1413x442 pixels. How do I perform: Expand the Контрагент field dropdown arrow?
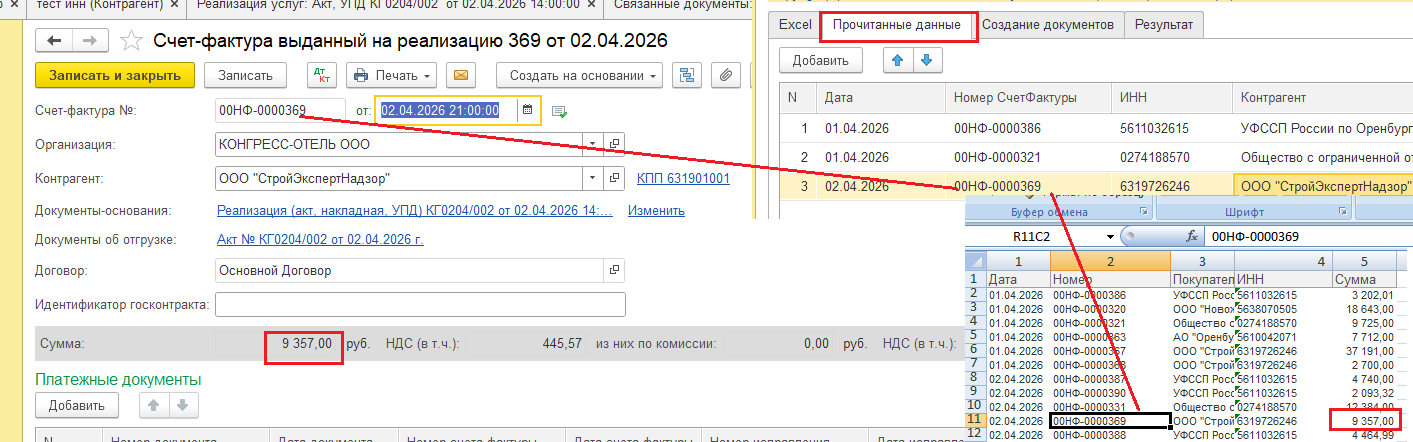[594, 179]
